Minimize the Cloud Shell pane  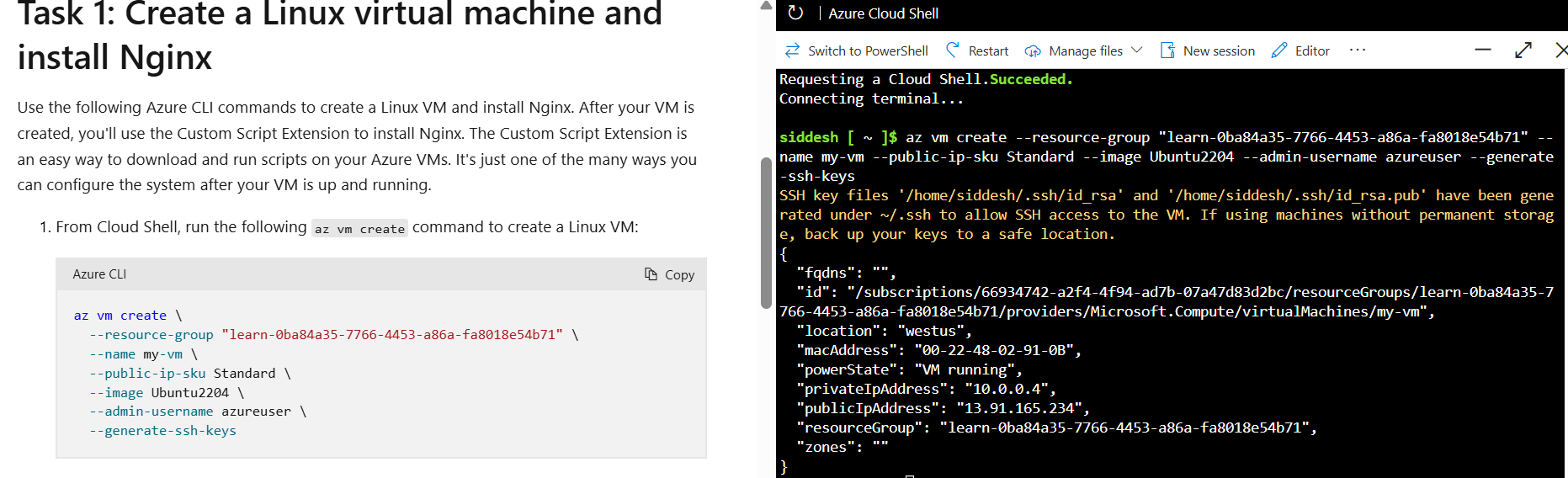coord(1483,50)
